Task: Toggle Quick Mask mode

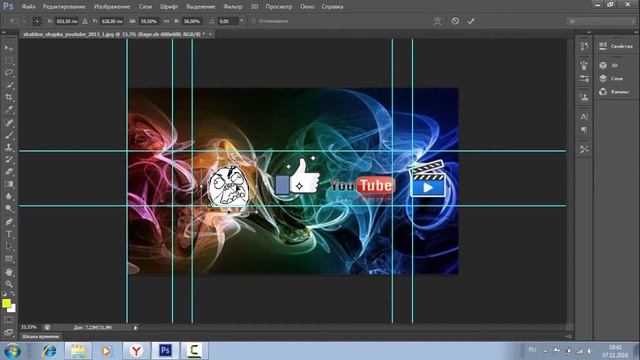Action: 9,320
